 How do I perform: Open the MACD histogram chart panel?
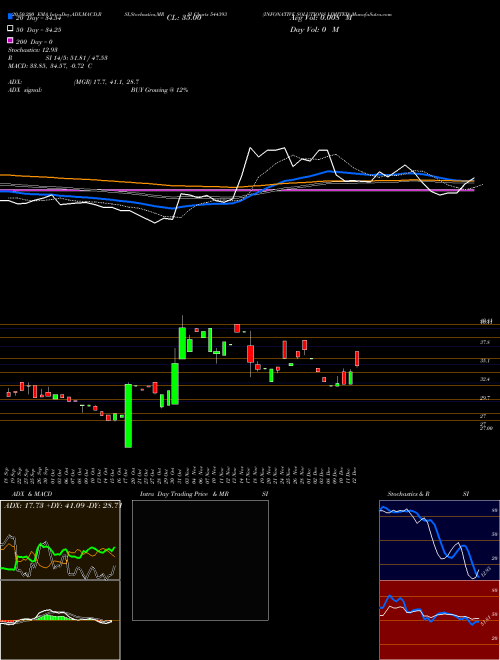pos(60,620)
